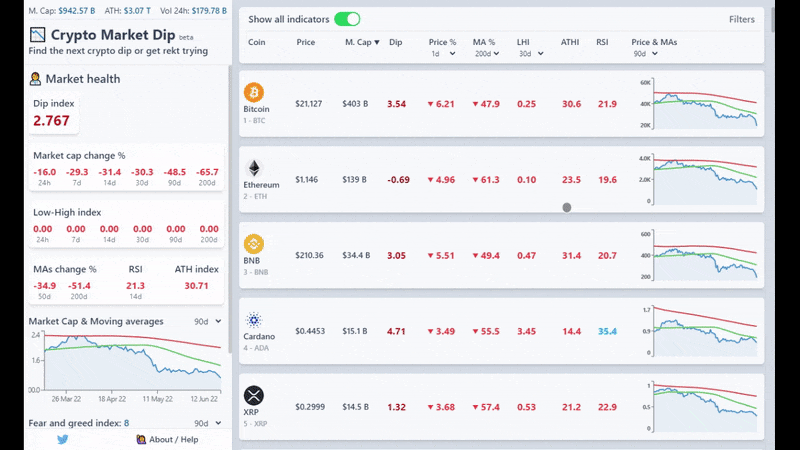Open the Price % 1d period dropdown
The image size is (800, 450).
coord(442,54)
